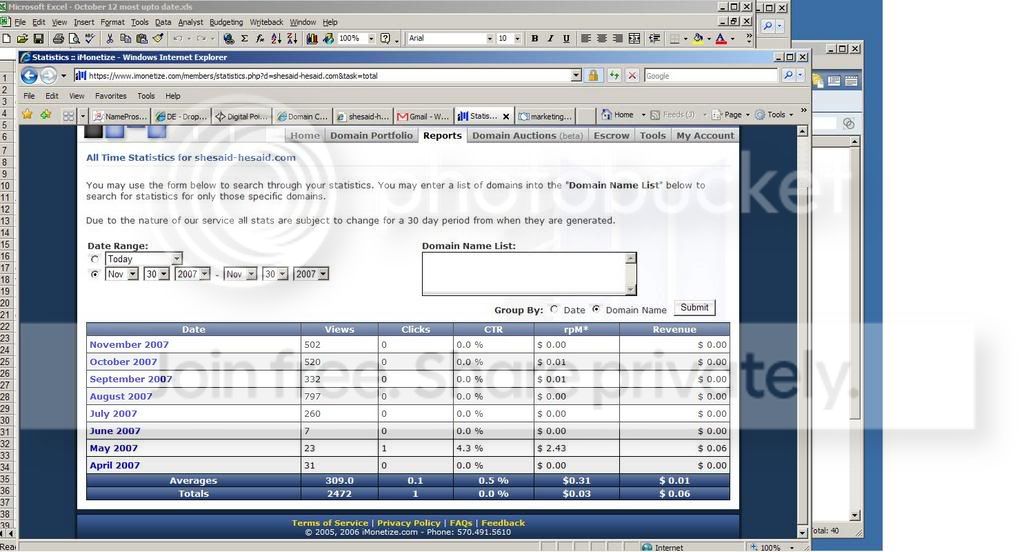Image resolution: width=1024 pixels, height=552 pixels.
Task: Open the Feedback footer link
Action: point(503,523)
